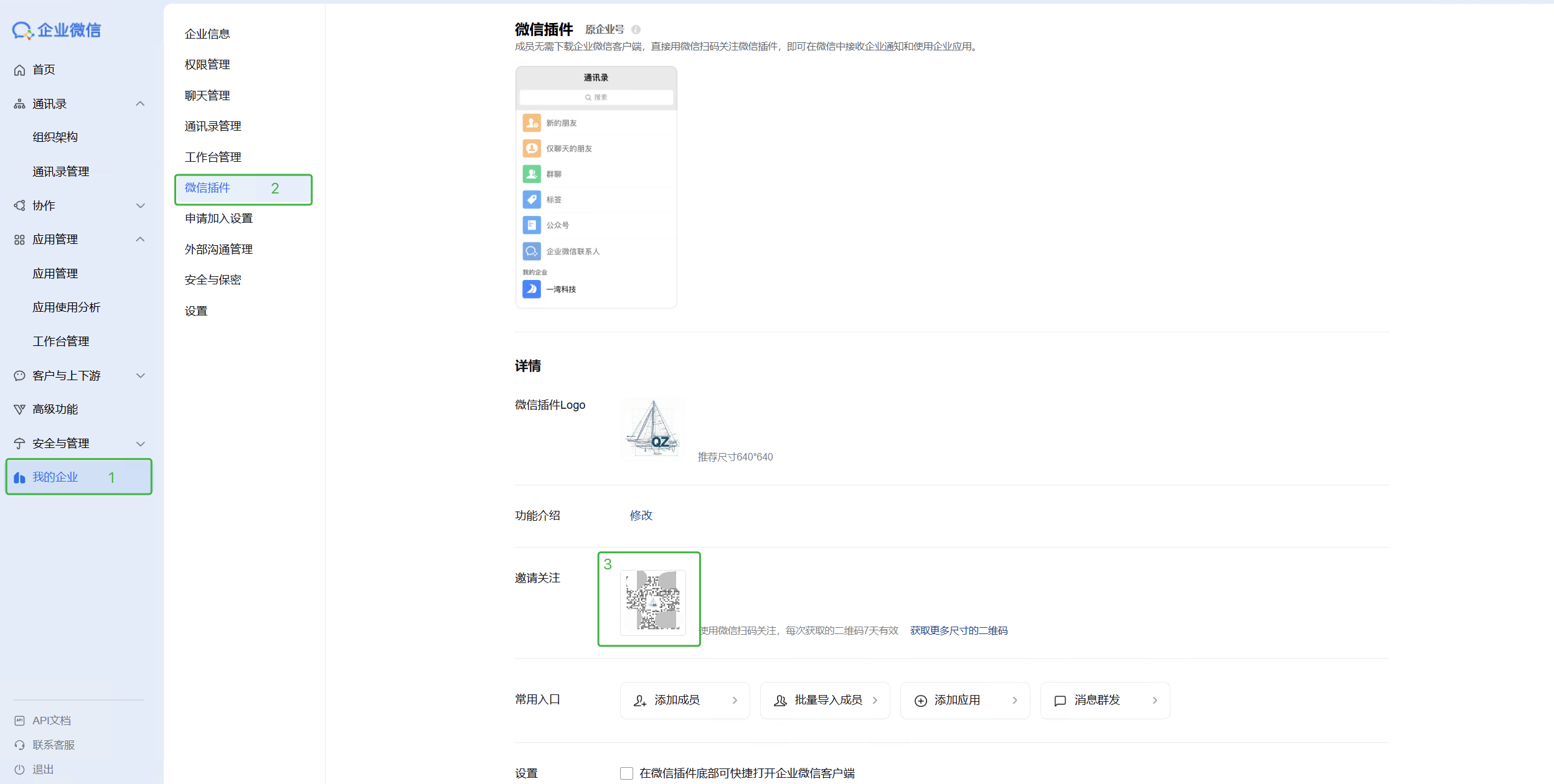Click the info icon beside 原企业号
This screenshot has height=784, width=1554.
tap(636, 29)
